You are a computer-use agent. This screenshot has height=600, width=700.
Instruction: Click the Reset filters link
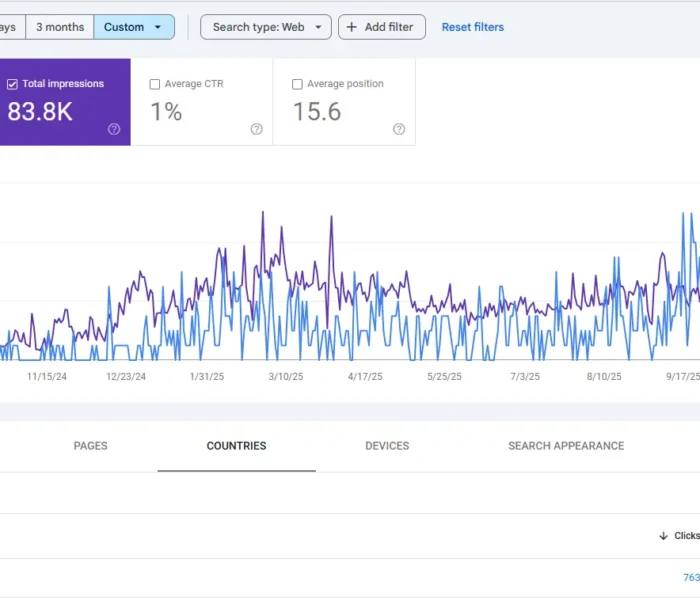tap(473, 27)
